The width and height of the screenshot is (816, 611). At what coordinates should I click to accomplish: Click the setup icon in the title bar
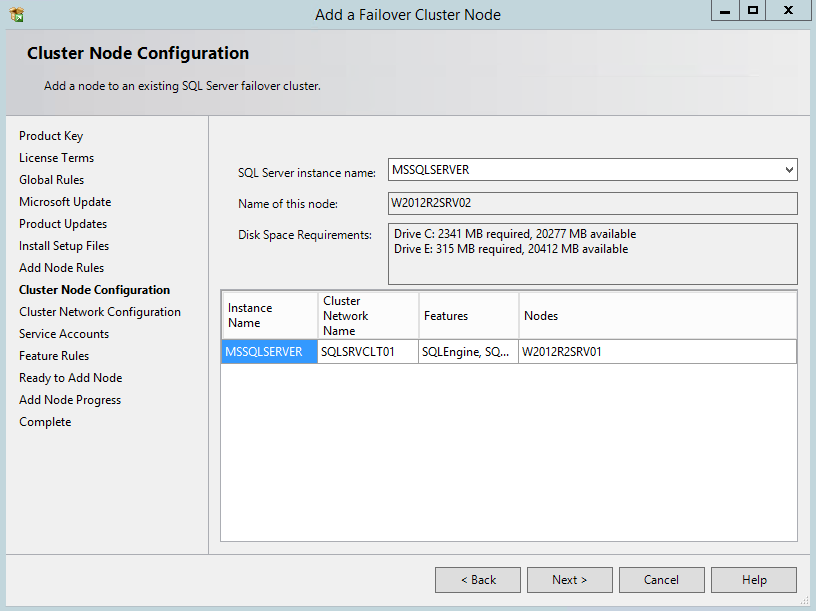[x=16, y=14]
